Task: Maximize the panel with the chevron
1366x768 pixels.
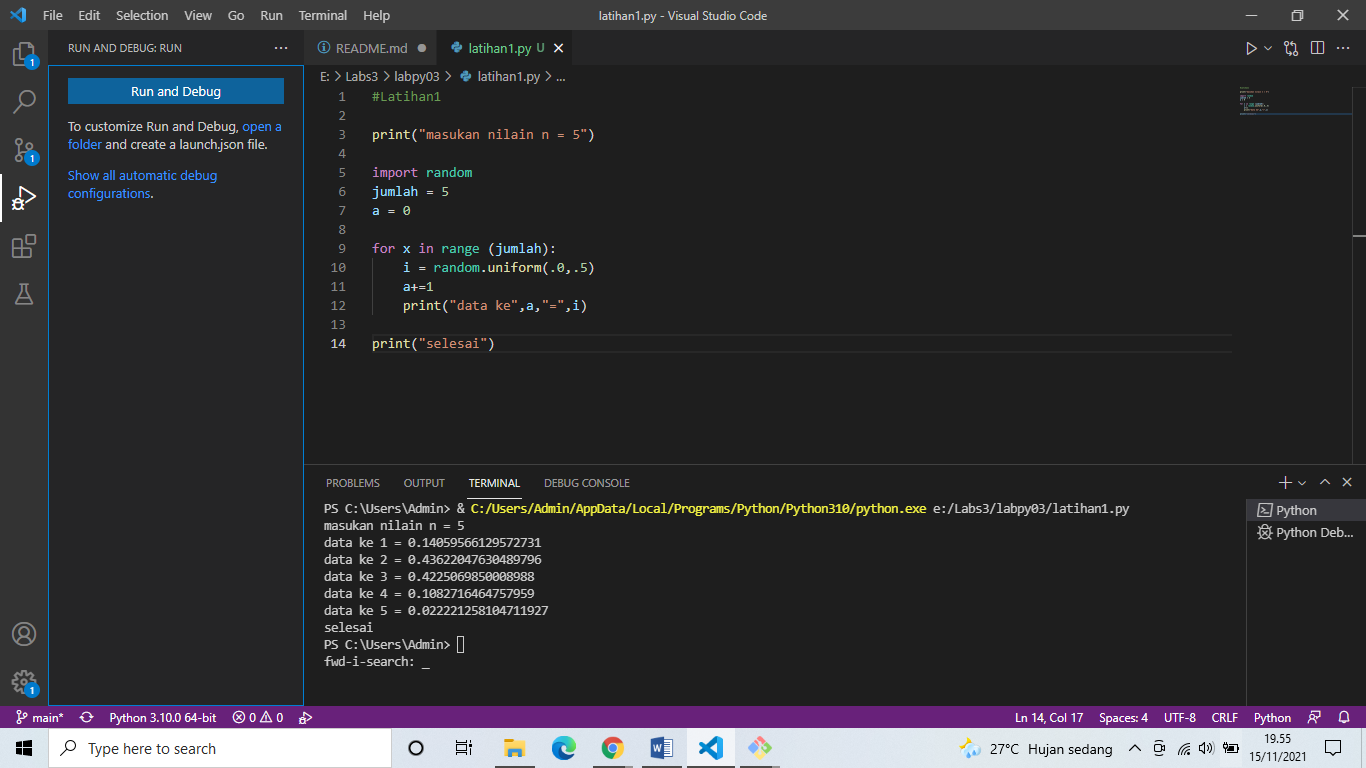Action: point(1324,481)
